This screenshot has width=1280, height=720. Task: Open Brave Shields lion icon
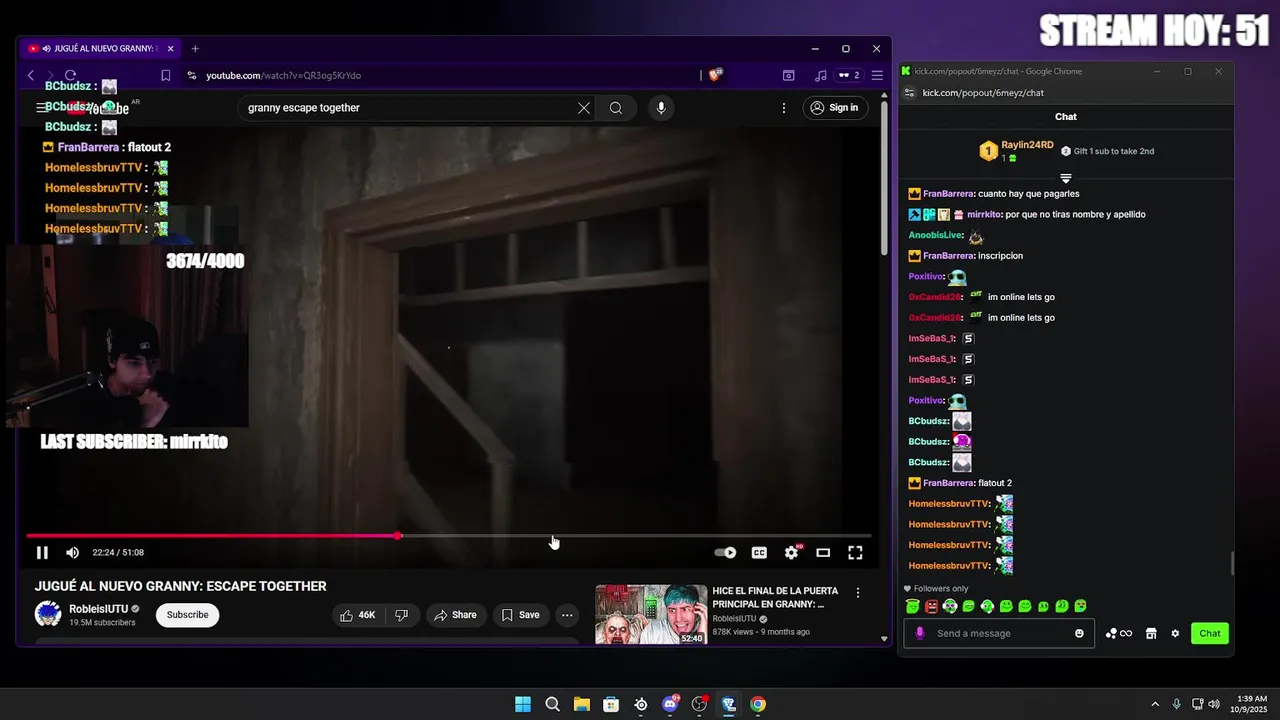pyautogui.click(x=715, y=75)
